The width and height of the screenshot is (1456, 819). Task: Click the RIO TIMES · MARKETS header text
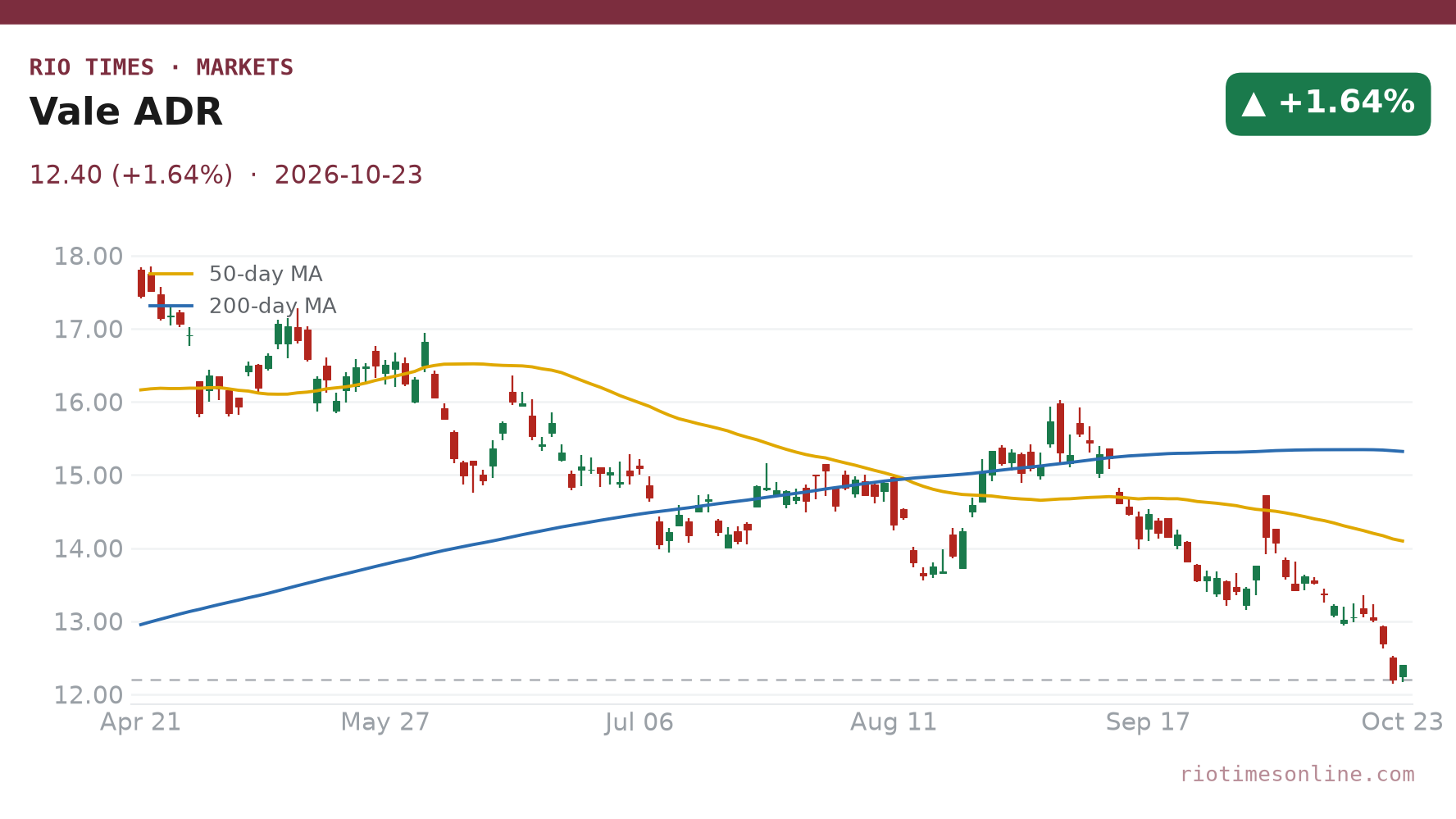point(161,67)
